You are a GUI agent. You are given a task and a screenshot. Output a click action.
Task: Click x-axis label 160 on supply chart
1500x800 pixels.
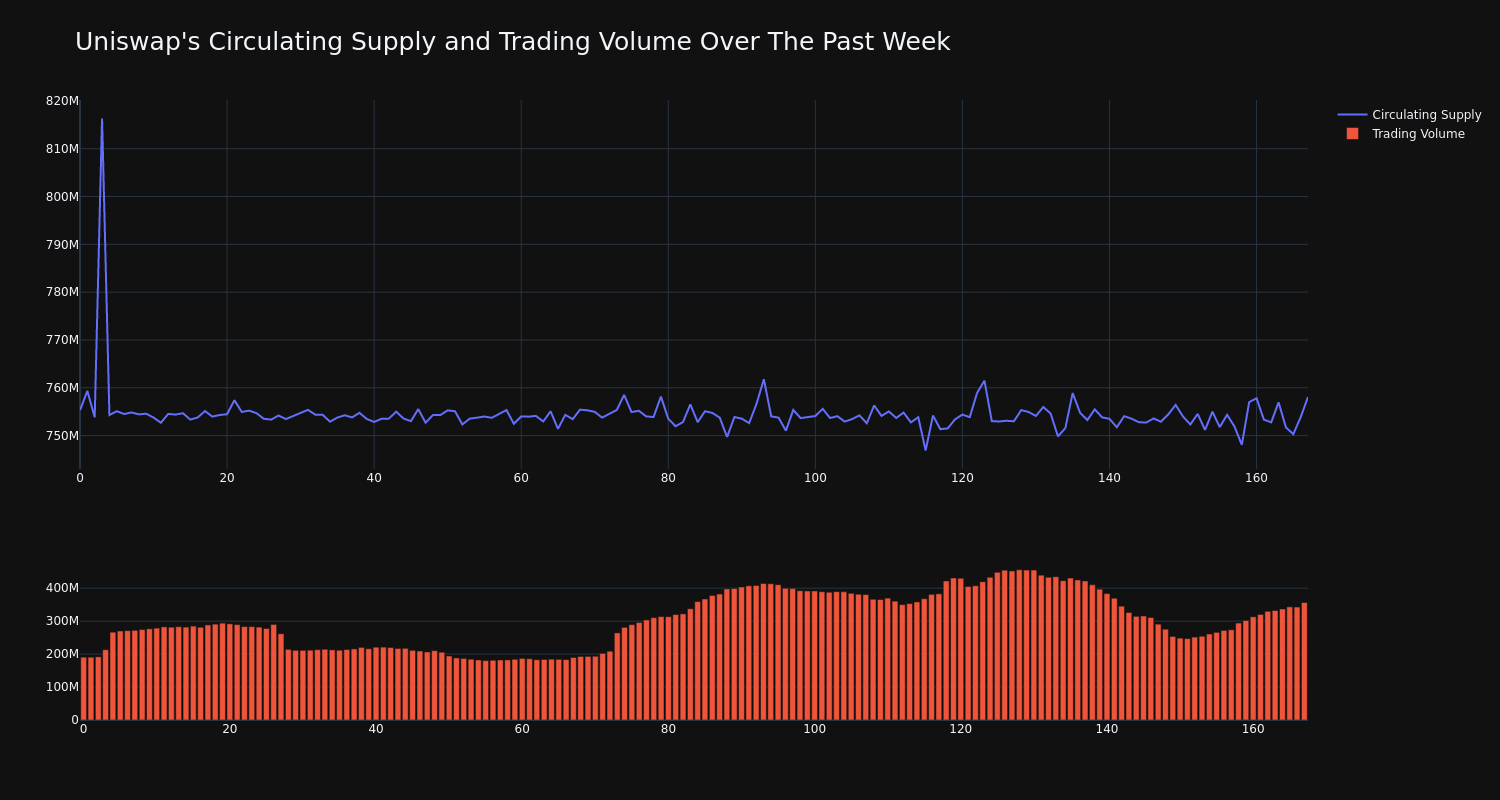(x=1256, y=478)
